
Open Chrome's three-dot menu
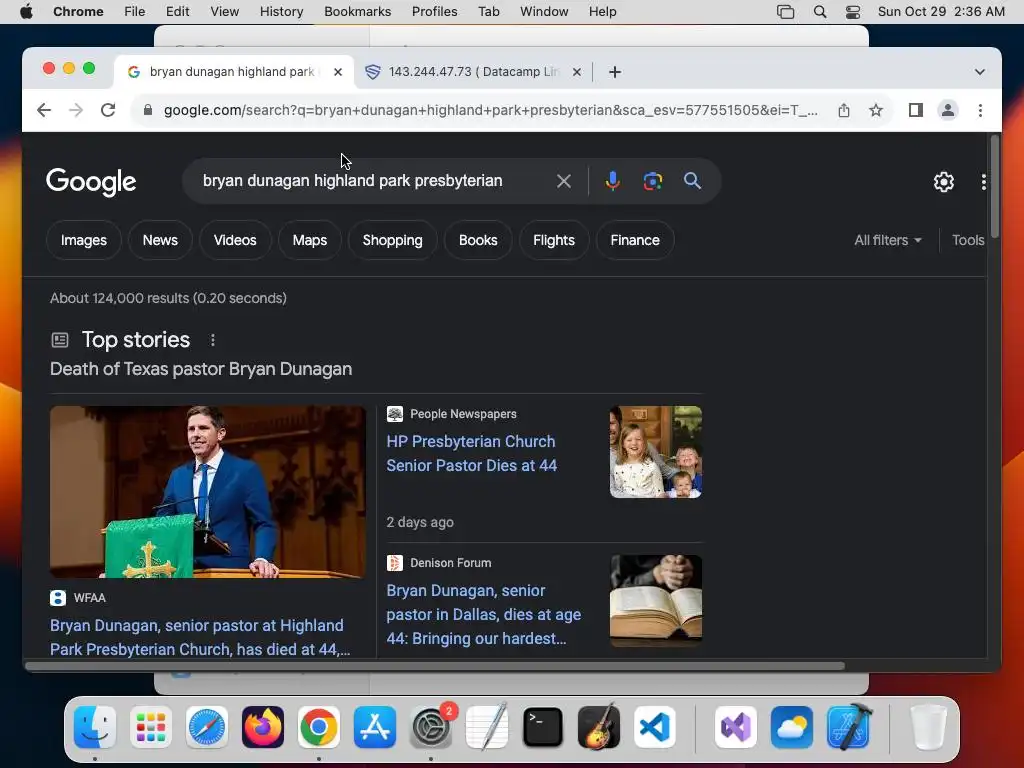(980, 110)
